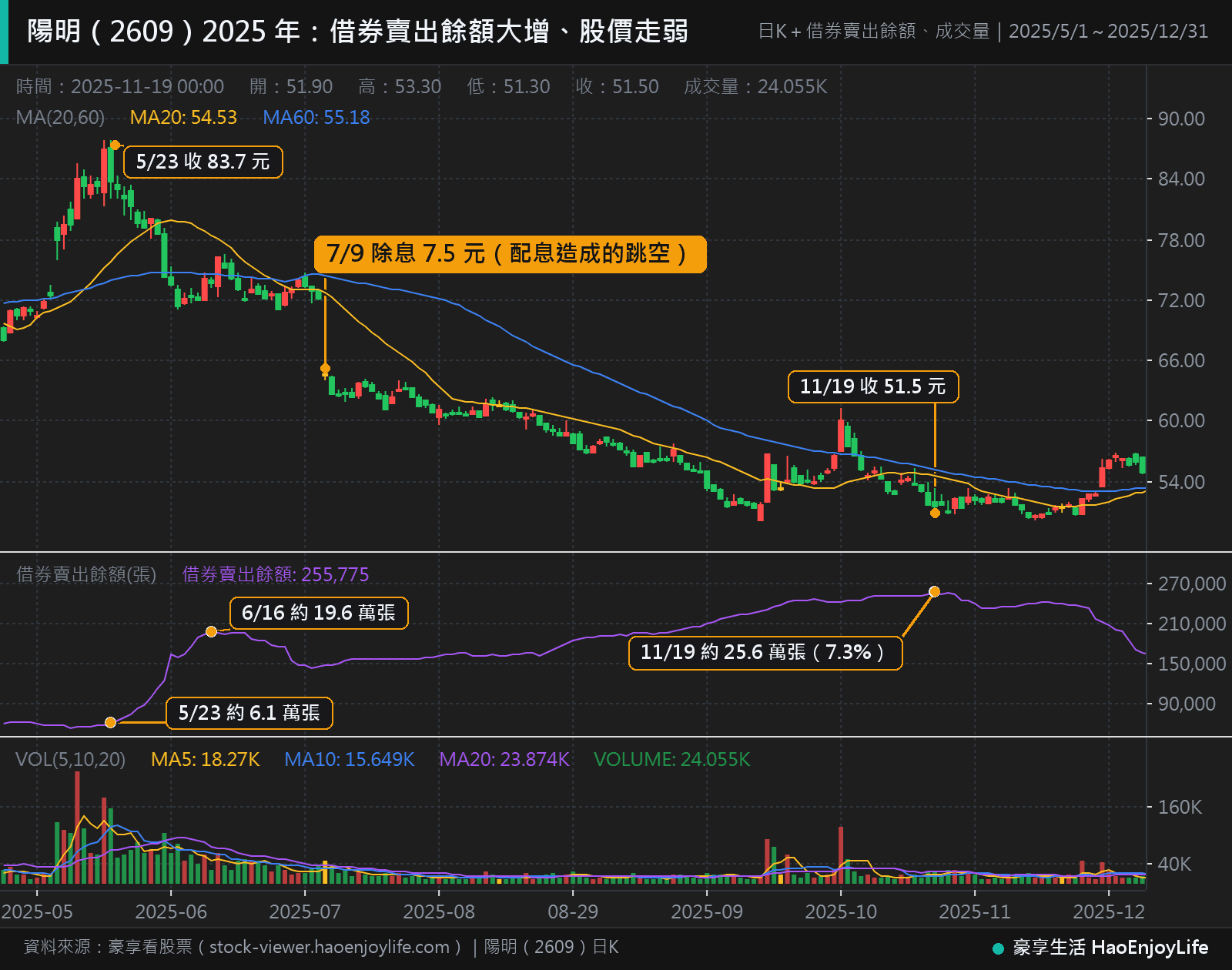Select the closing price 收：51.50
1232x970 pixels.
(x=617, y=86)
